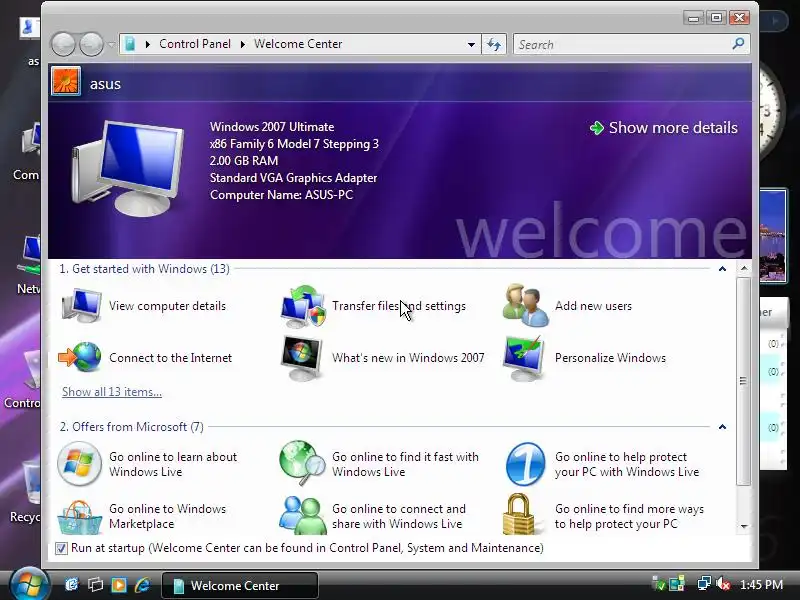
Task: Open the View computer details icon
Action: pos(82,305)
